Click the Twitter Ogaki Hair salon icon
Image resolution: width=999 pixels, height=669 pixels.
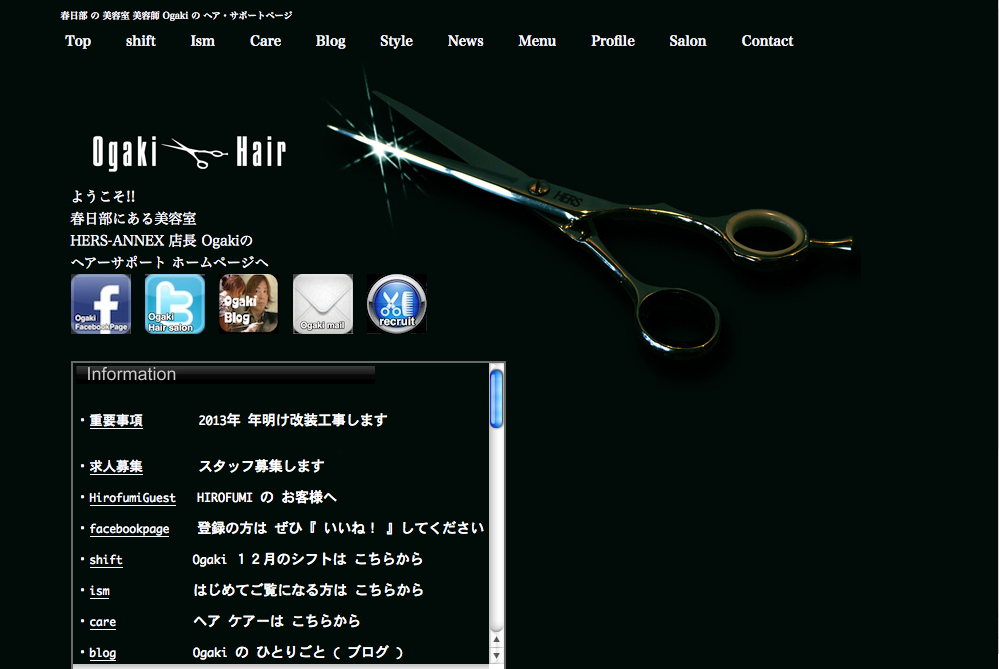[175, 304]
